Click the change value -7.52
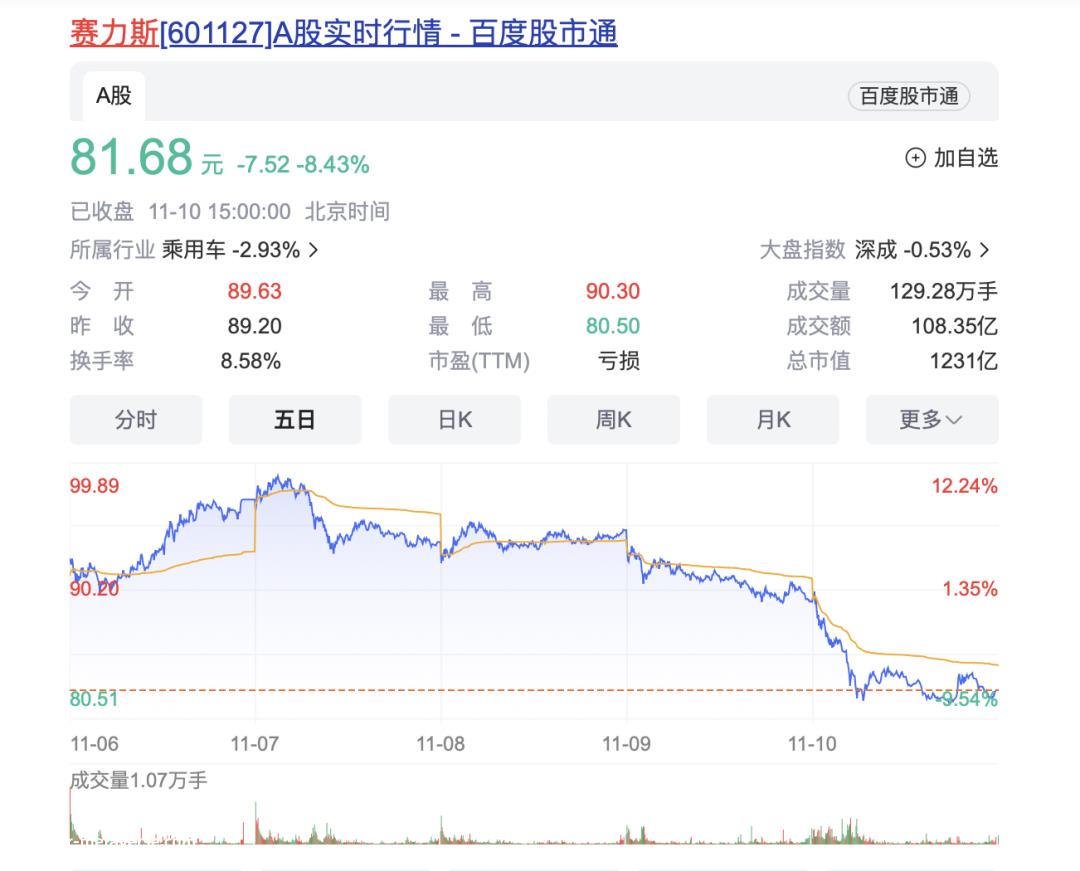Image resolution: width=1080 pixels, height=871 pixels. coord(263,165)
